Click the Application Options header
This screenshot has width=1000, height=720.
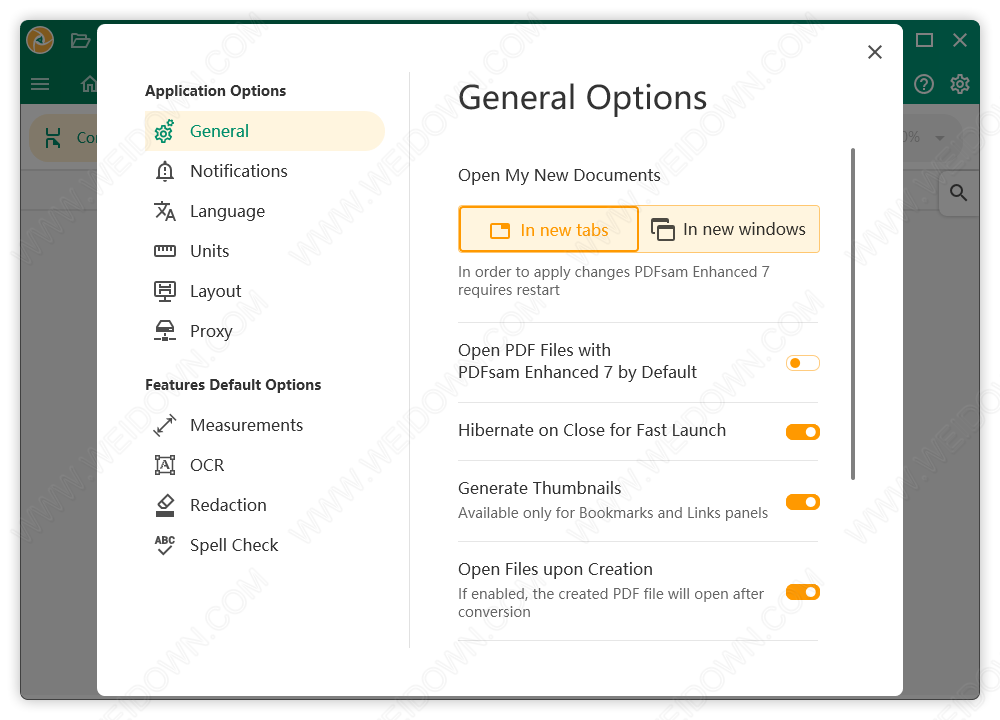pyautogui.click(x=216, y=91)
